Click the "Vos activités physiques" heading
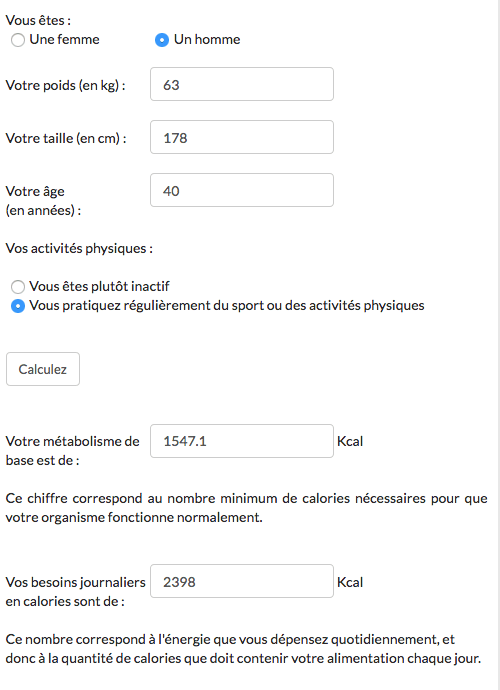 click(79, 249)
